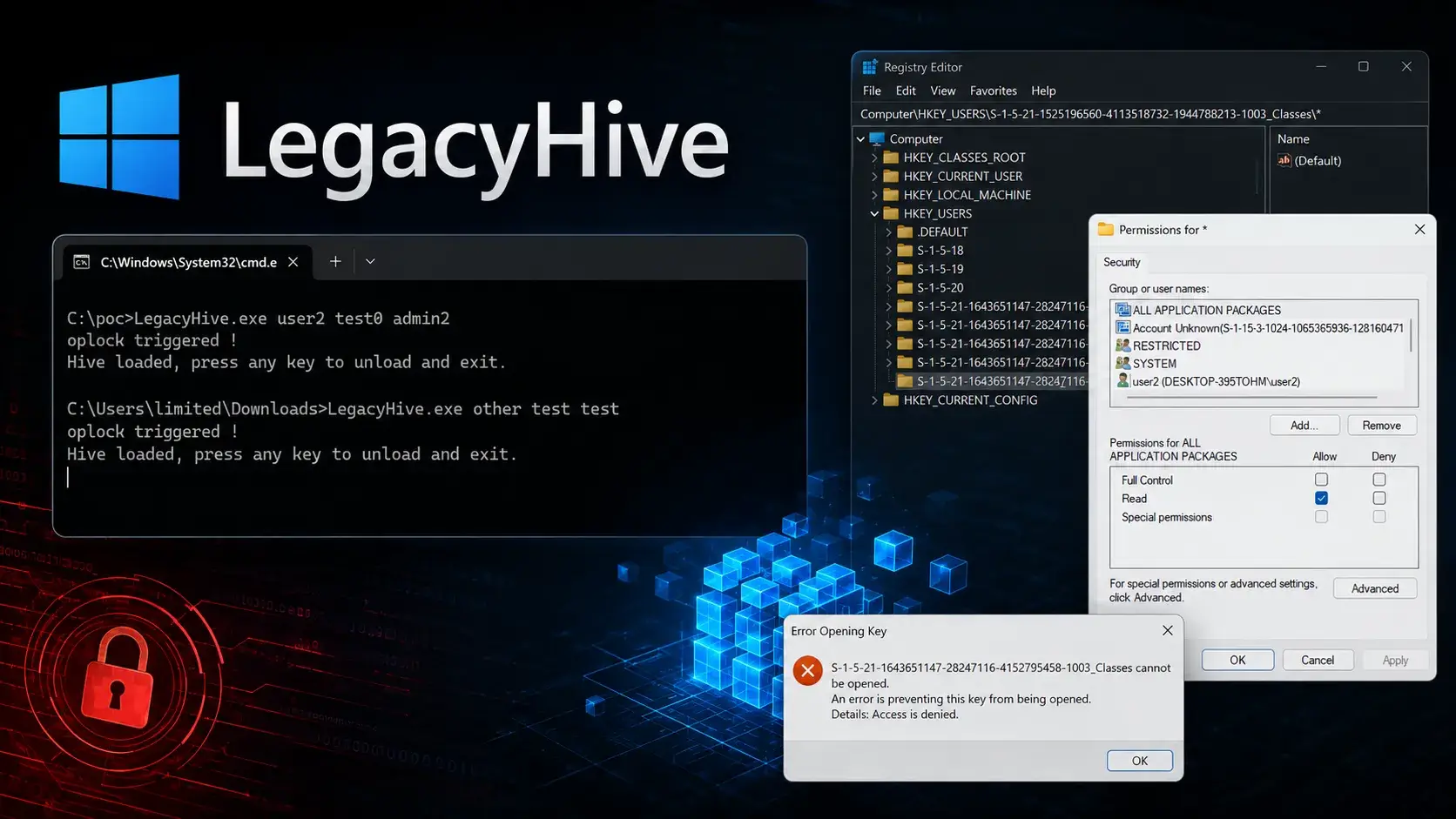The height and width of the screenshot is (819, 1456).
Task: Expand the S-1-5-18 key
Action: 888,251
